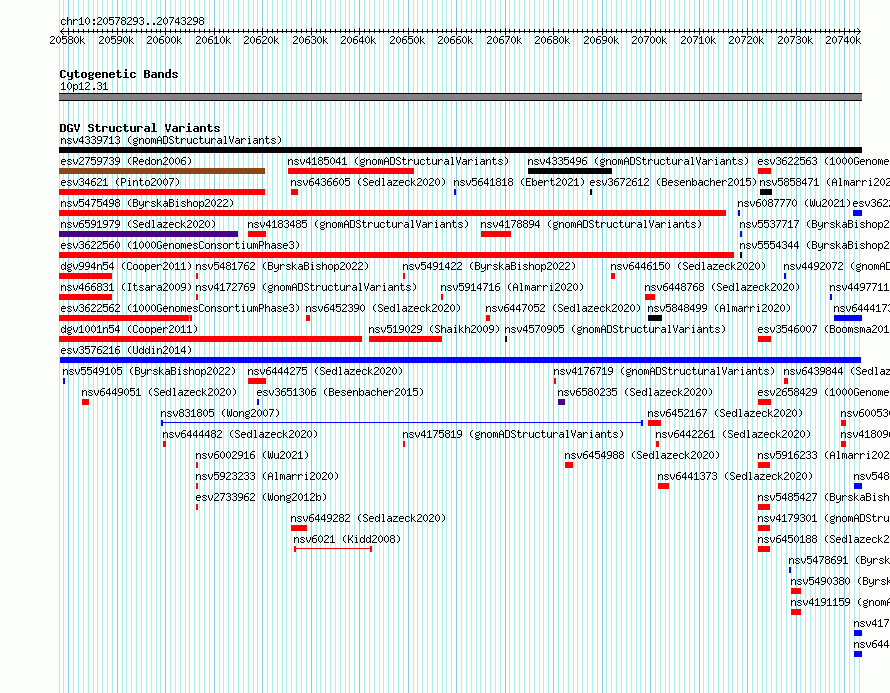890x693 pixels.
Task: Open the nsv5491422 (ByrskaBishop2022) label
Action: [489, 266]
